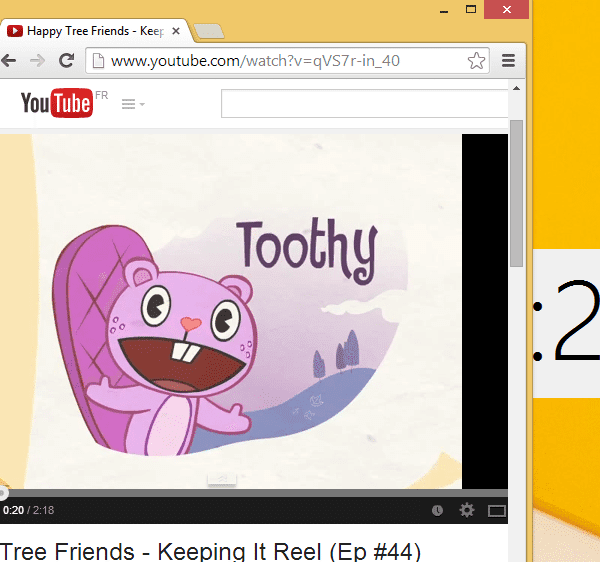Click into the YouTube search box

(364, 103)
